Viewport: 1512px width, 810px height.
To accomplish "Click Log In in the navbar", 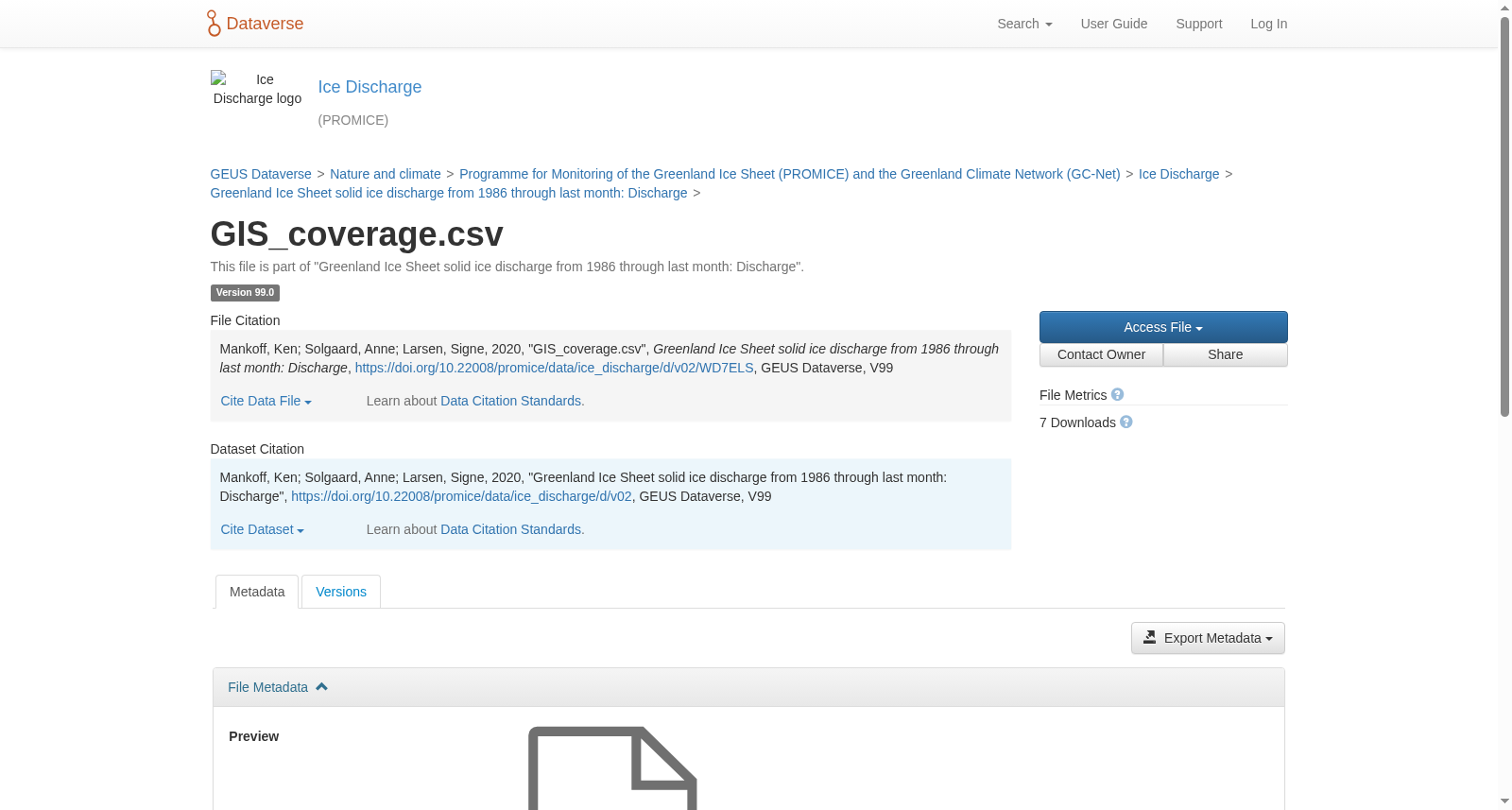I will pyautogui.click(x=1268, y=24).
